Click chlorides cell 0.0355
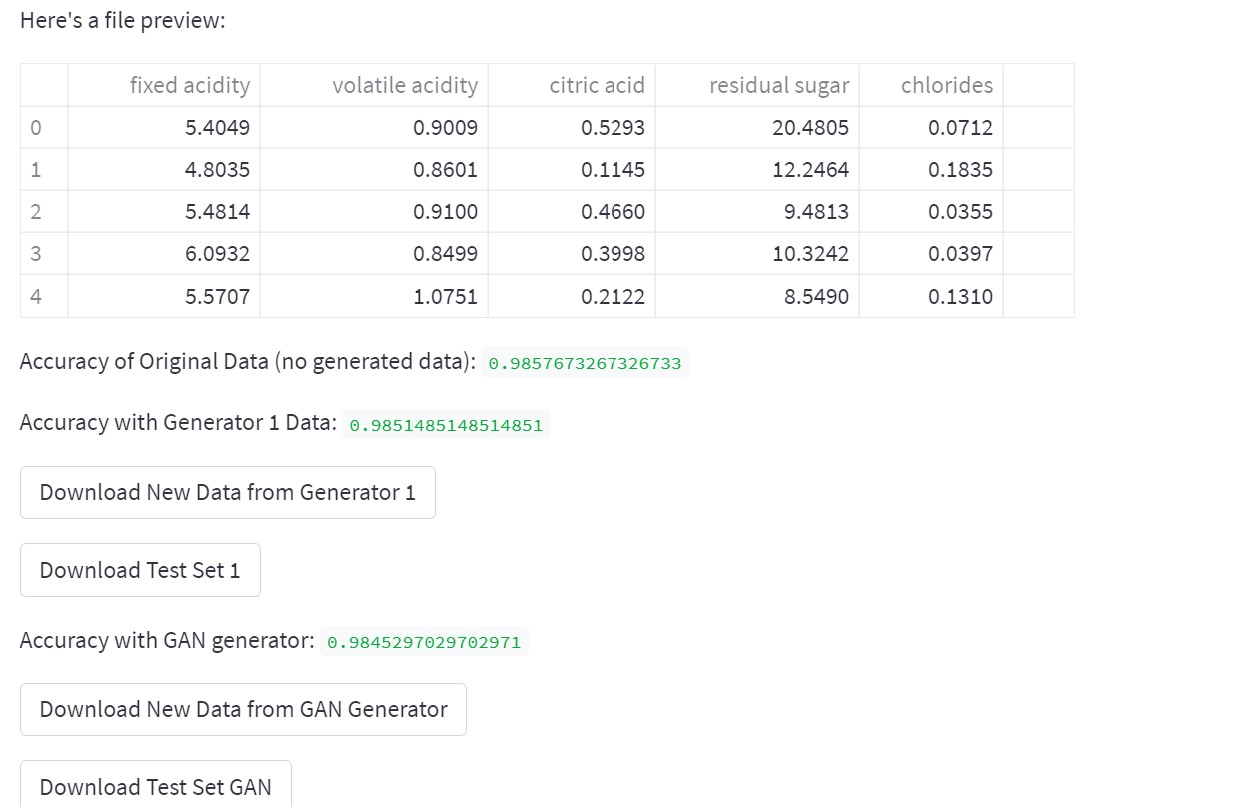This screenshot has width=1233, height=807. coord(960,212)
